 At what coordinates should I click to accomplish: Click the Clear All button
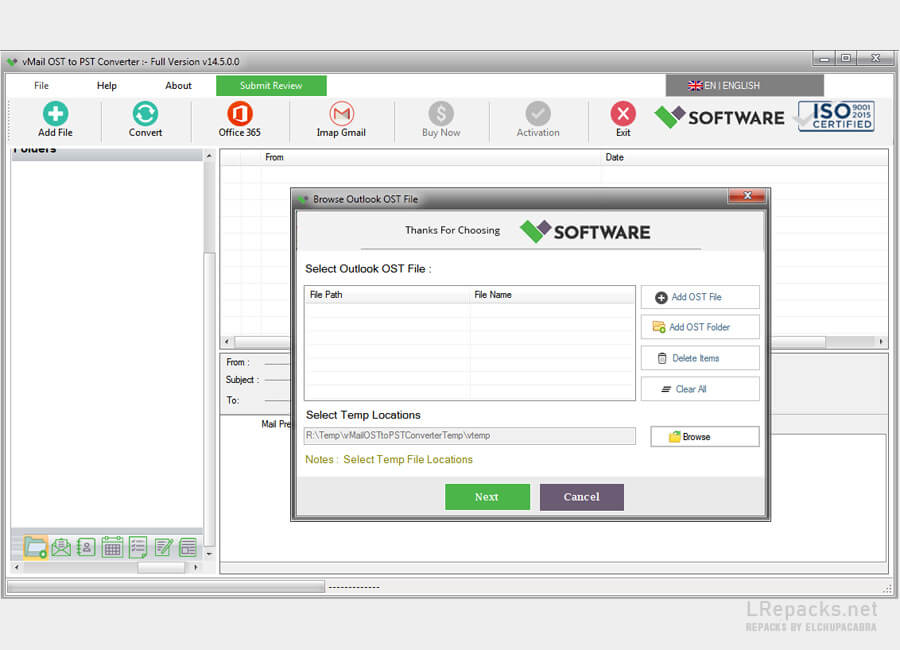tap(700, 389)
